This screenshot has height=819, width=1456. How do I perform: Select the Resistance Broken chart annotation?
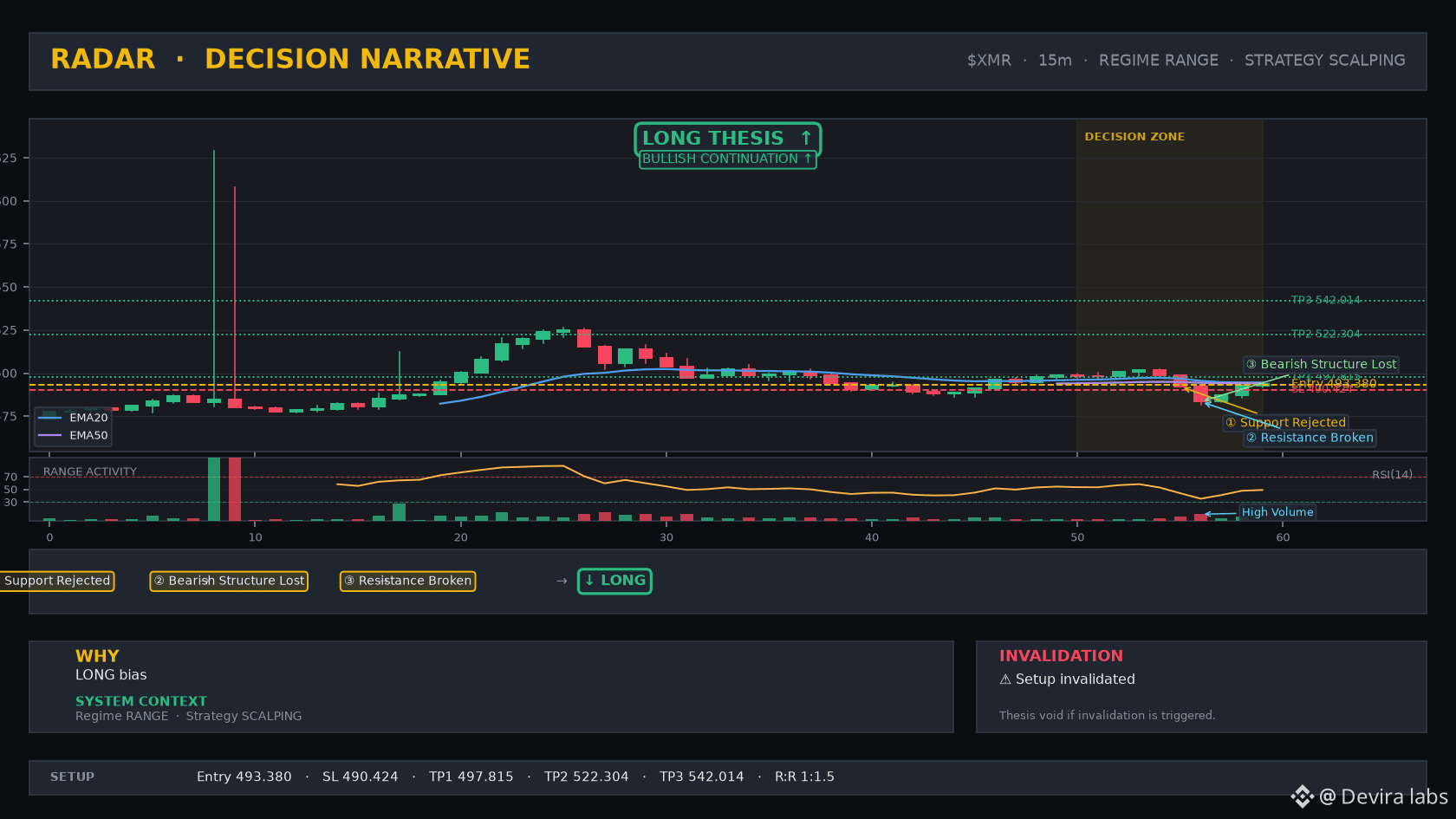click(x=1310, y=438)
